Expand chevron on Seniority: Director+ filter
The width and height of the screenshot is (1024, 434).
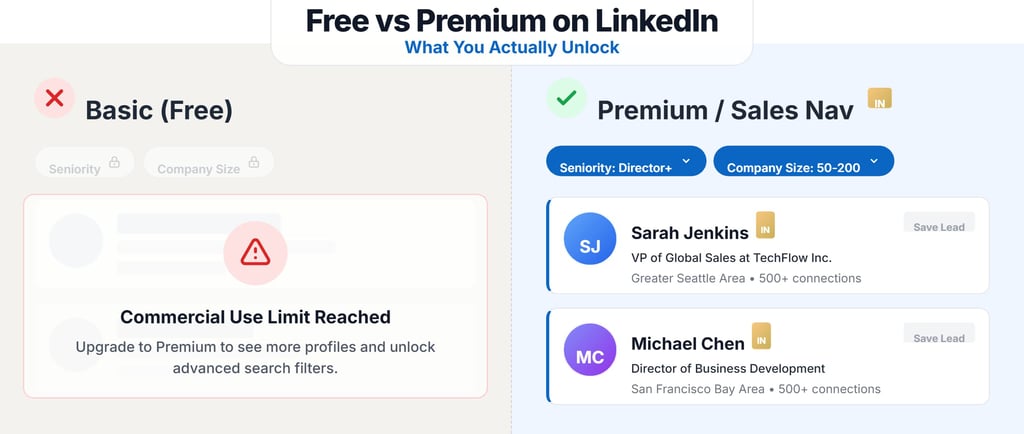(x=686, y=161)
